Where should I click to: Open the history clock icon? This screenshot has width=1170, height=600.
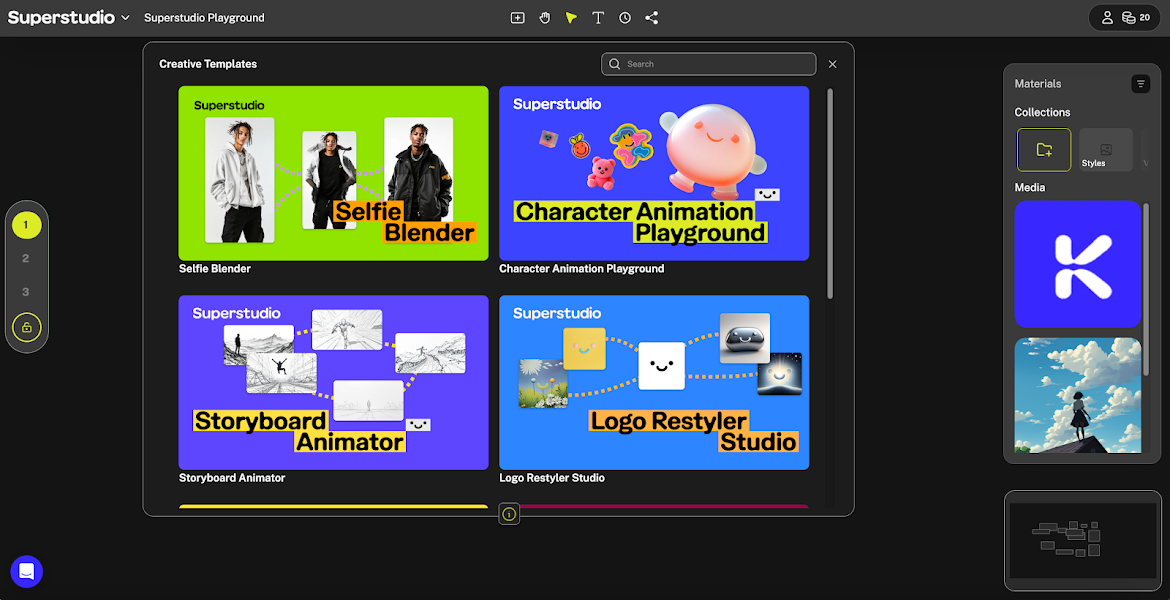[x=625, y=18]
